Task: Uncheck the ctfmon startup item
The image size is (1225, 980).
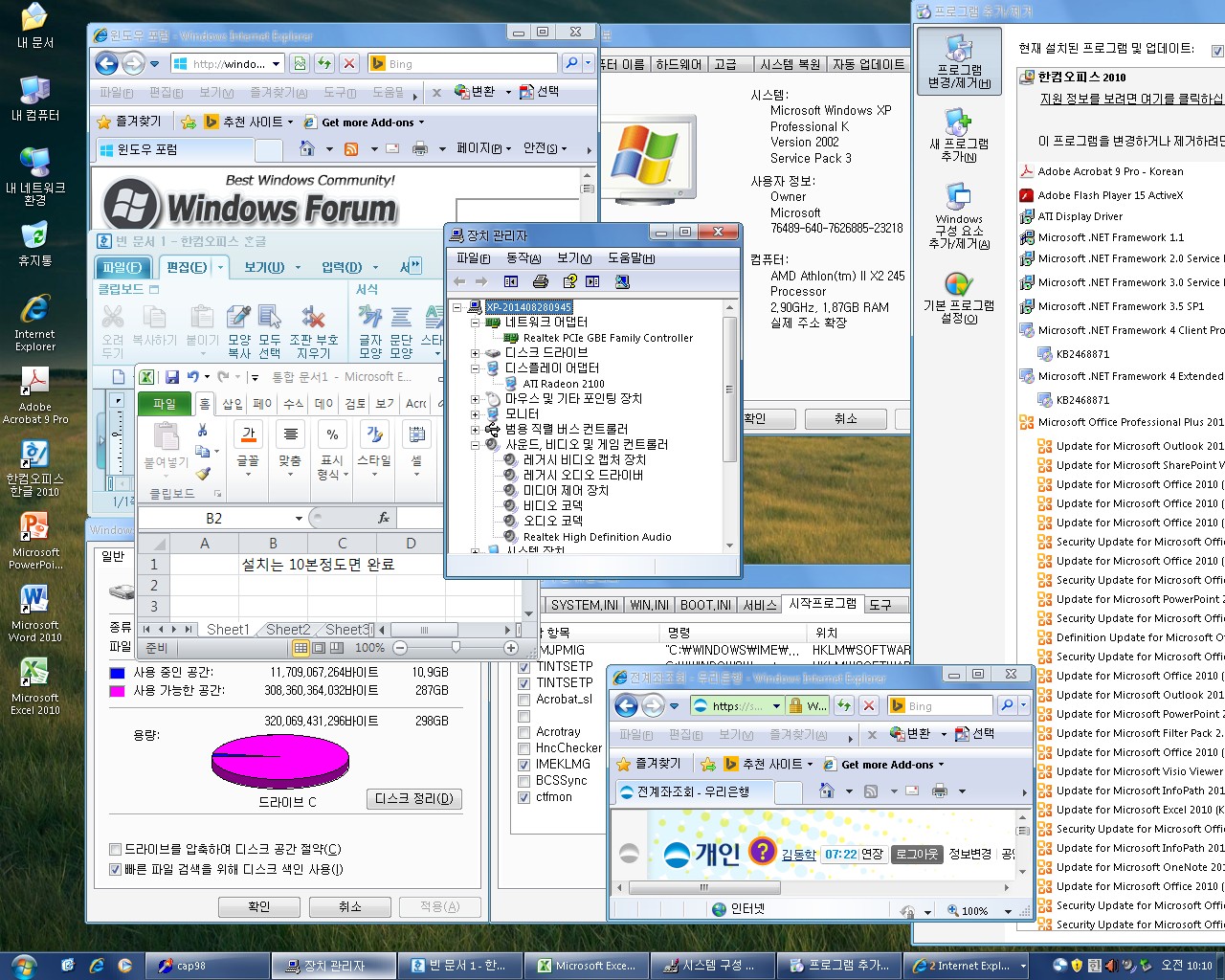Action: point(523,797)
